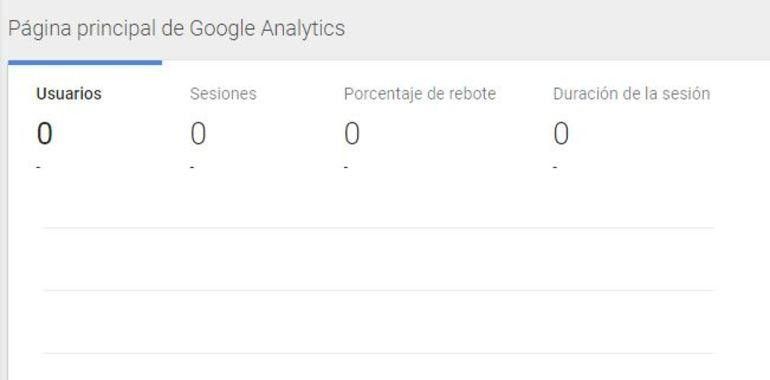Open the Porcentaje de rebote tab
770x380 pixels.
419,94
